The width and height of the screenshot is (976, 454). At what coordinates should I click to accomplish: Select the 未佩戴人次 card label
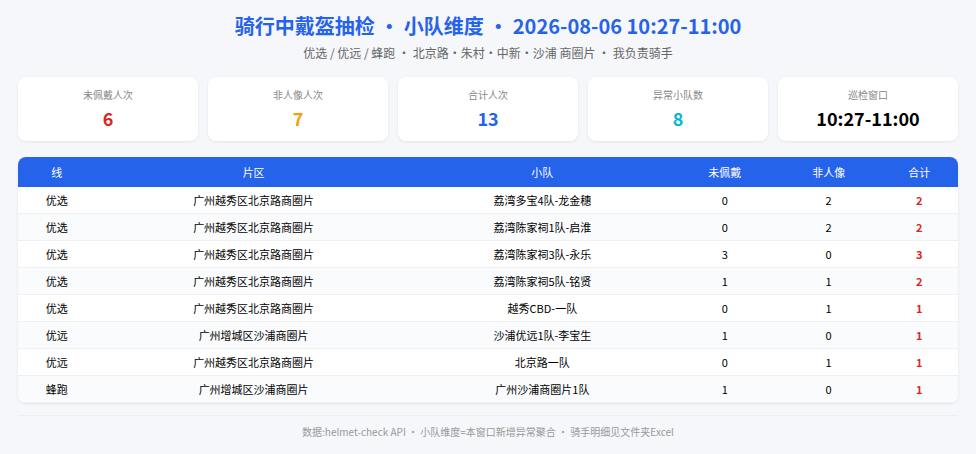click(108, 95)
